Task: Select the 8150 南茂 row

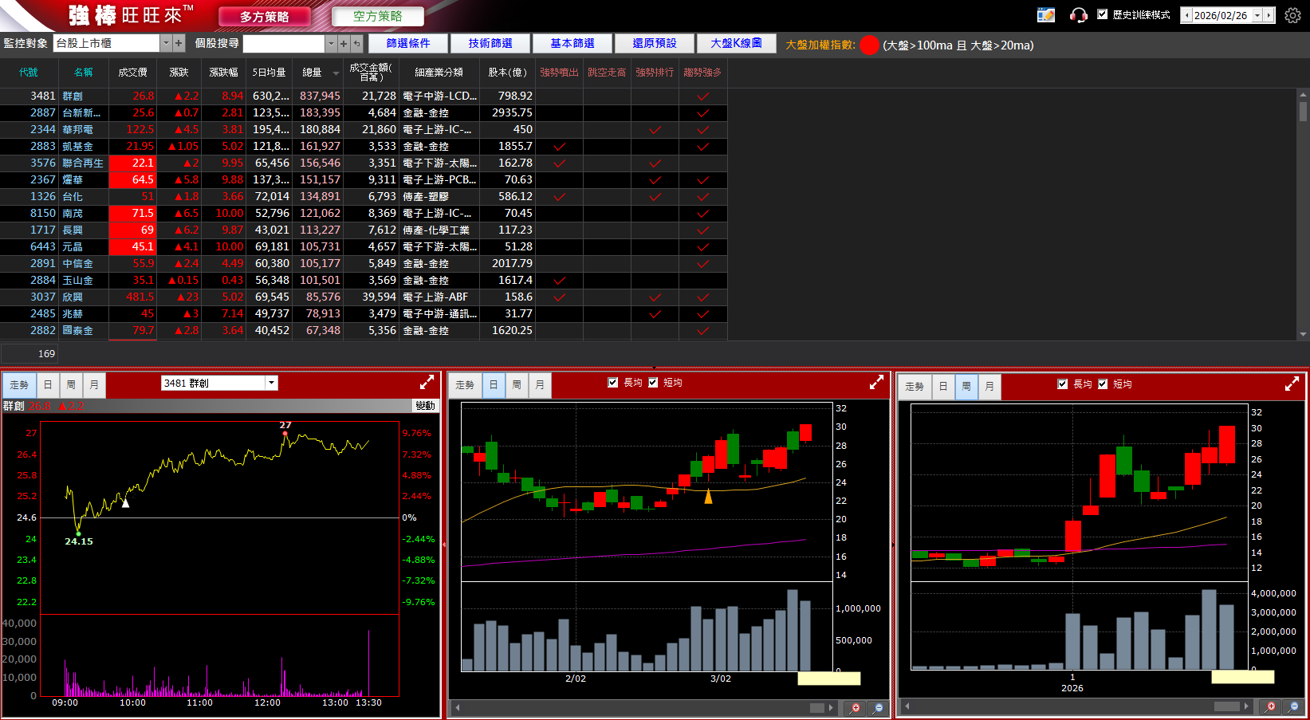Action: pyautogui.click(x=364, y=213)
